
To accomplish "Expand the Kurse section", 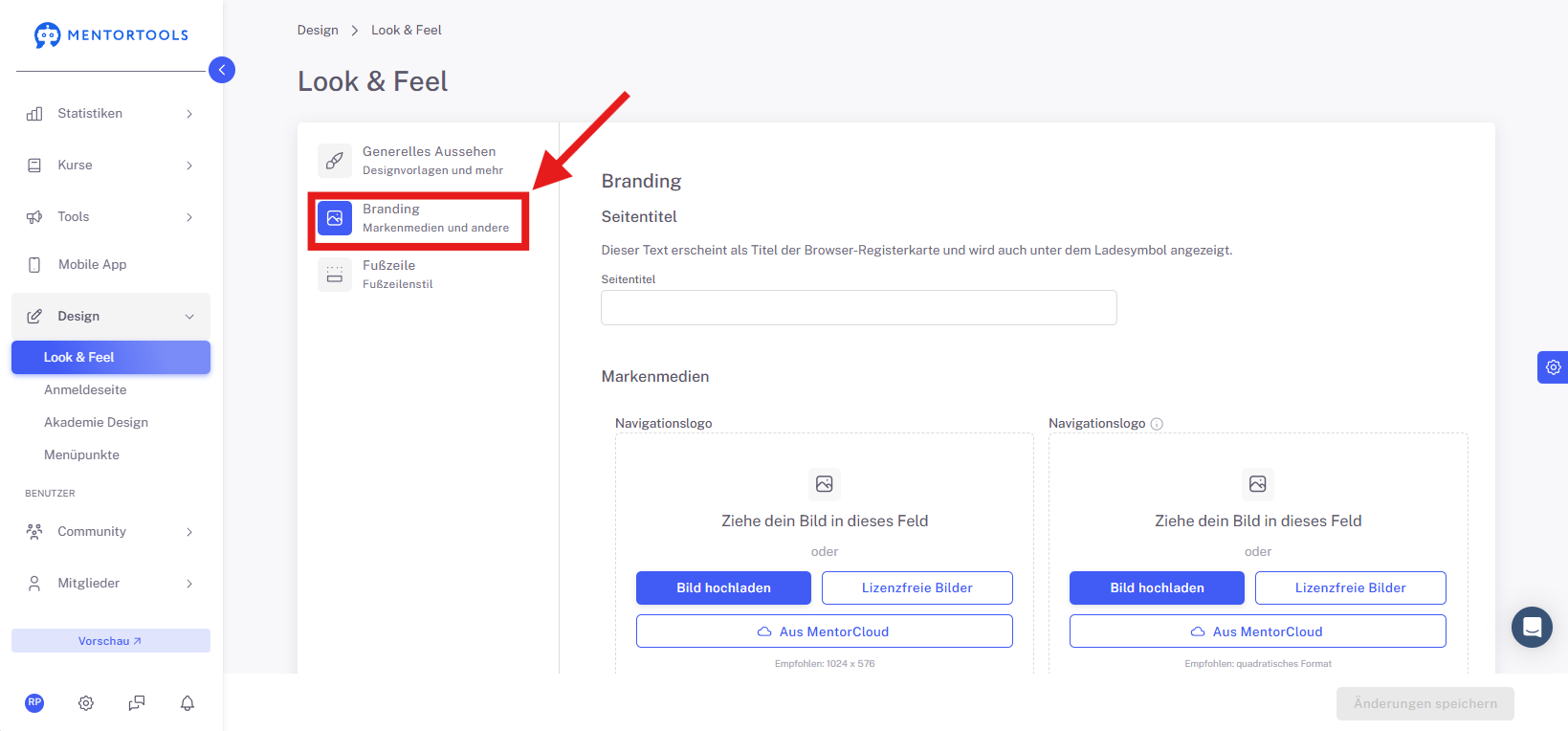I will 111,166.
